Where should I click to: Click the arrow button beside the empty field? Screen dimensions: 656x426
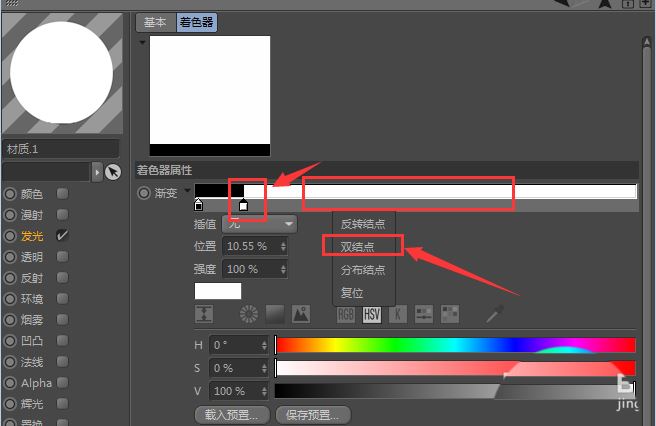97,172
